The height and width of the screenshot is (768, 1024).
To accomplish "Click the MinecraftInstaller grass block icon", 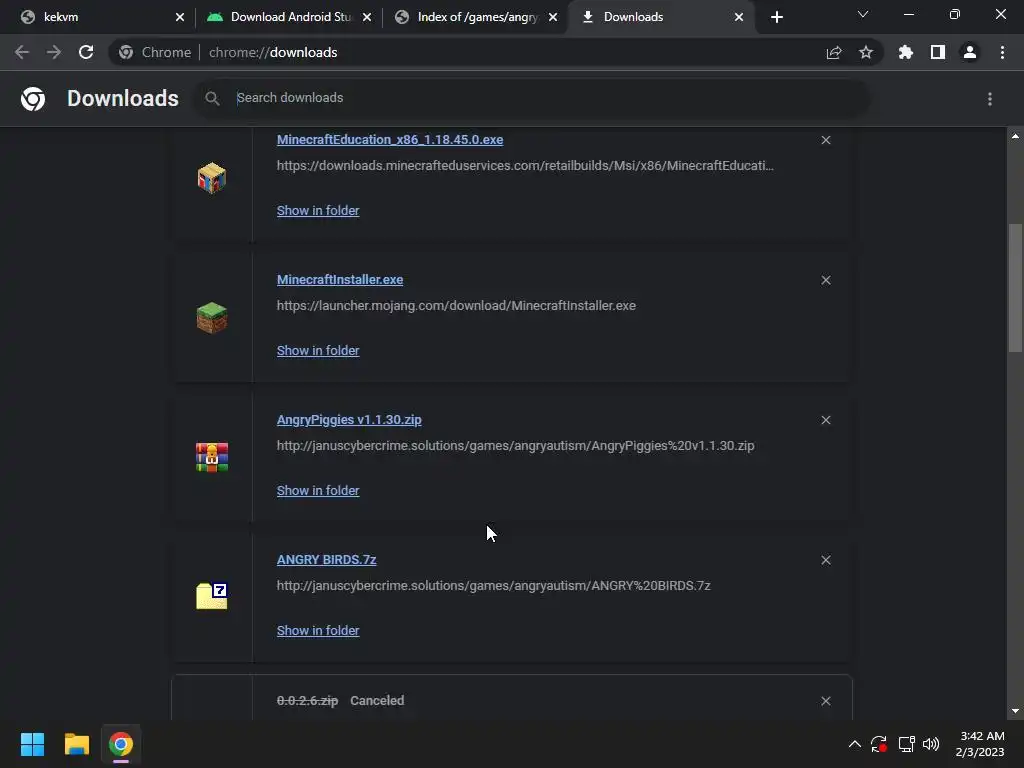I will 212,318.
